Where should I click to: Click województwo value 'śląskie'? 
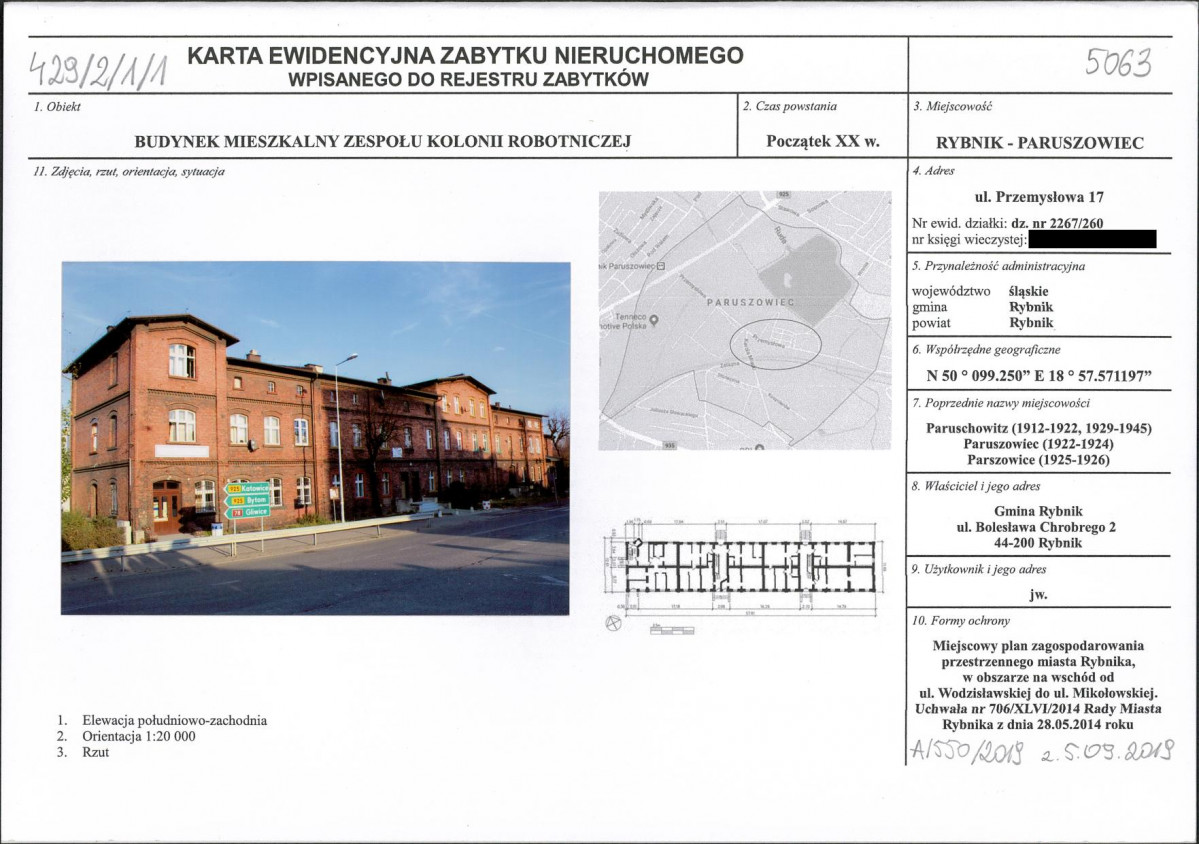[x=1028, y=291]
